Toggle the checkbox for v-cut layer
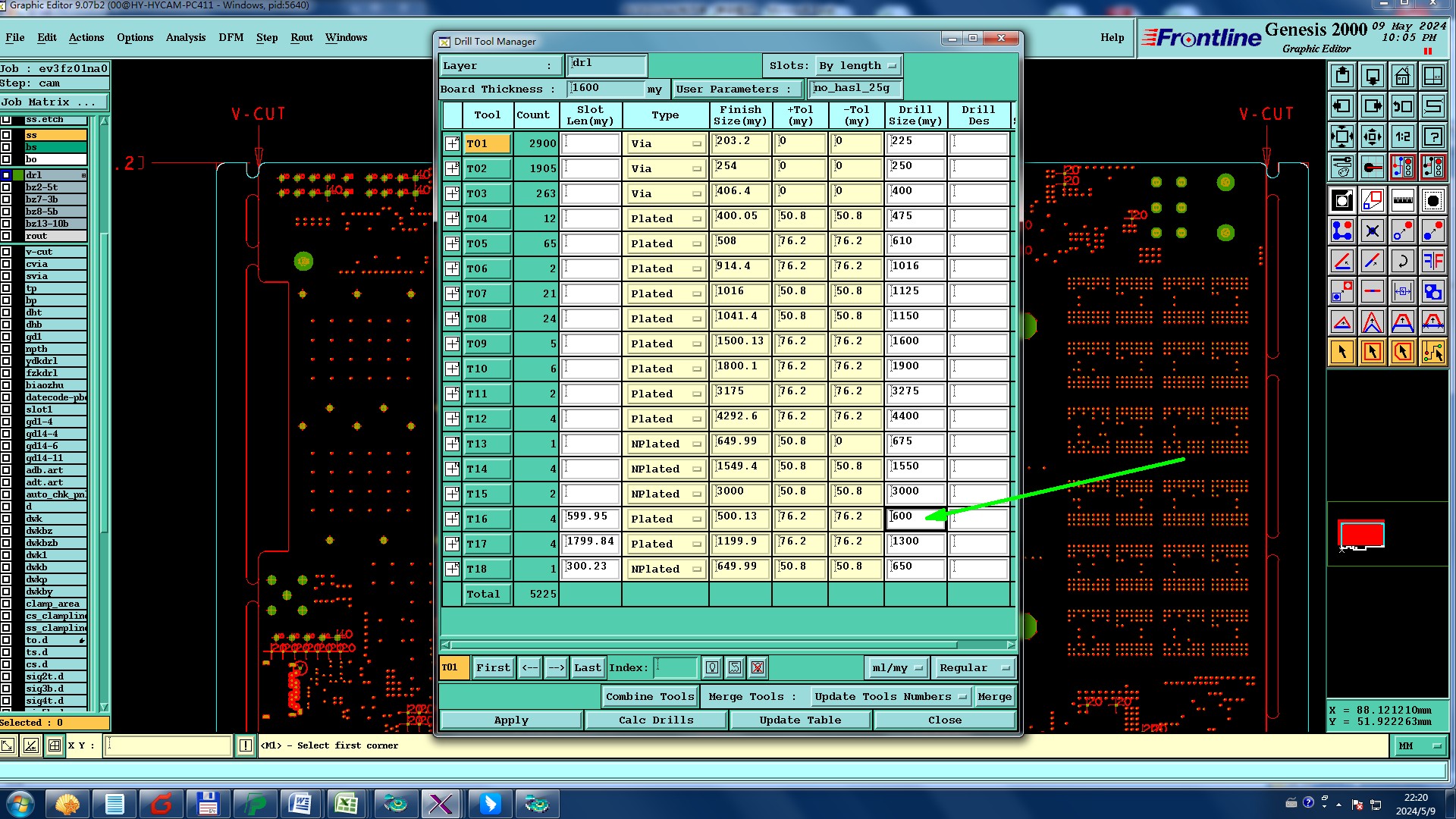The width and height of the screenshot is (1456, 819). coord(6,252)
